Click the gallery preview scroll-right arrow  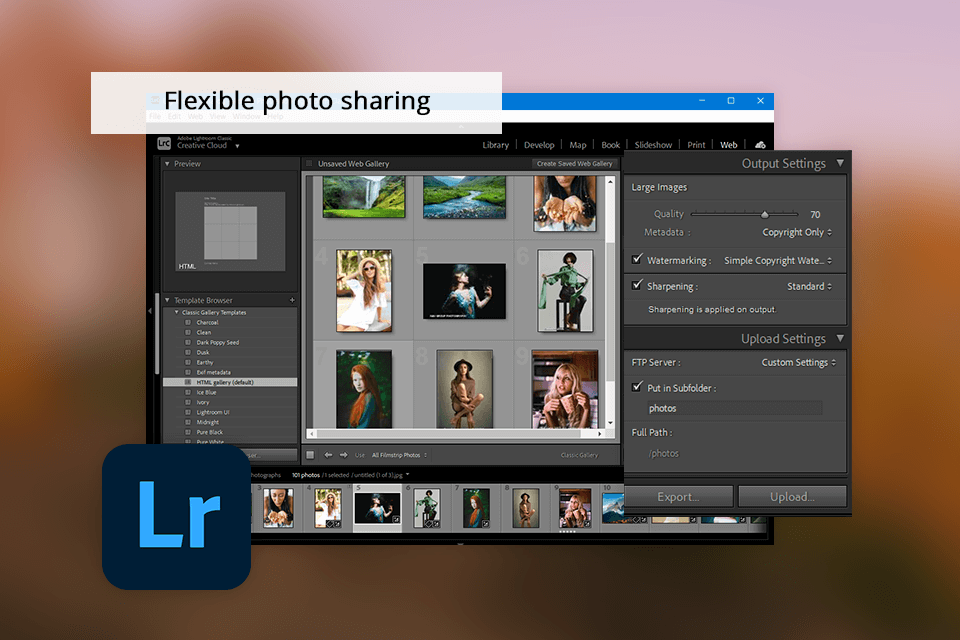tap(600, 434)
